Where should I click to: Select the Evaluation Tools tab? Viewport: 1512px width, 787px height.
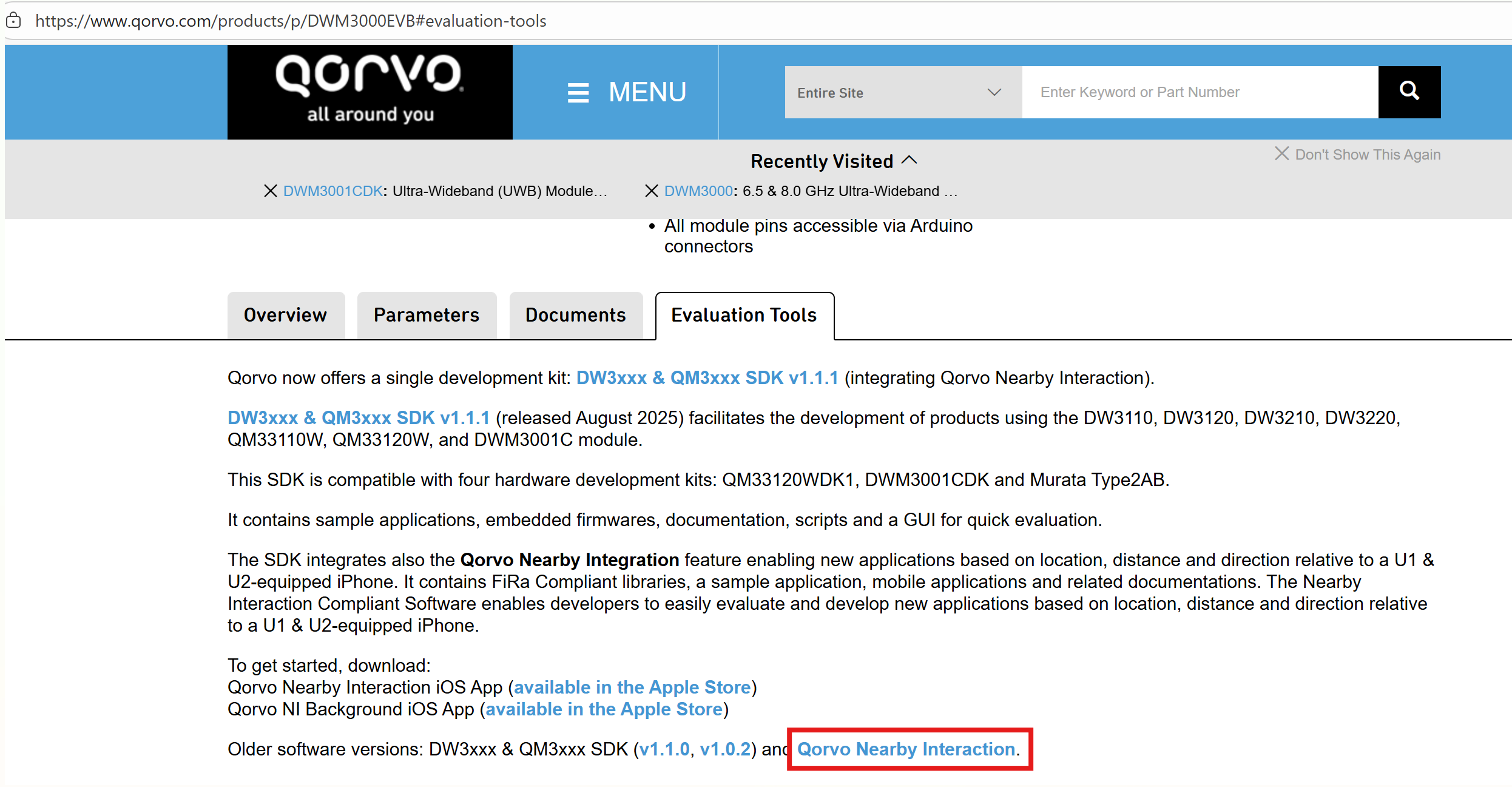[x=744, y=315]
